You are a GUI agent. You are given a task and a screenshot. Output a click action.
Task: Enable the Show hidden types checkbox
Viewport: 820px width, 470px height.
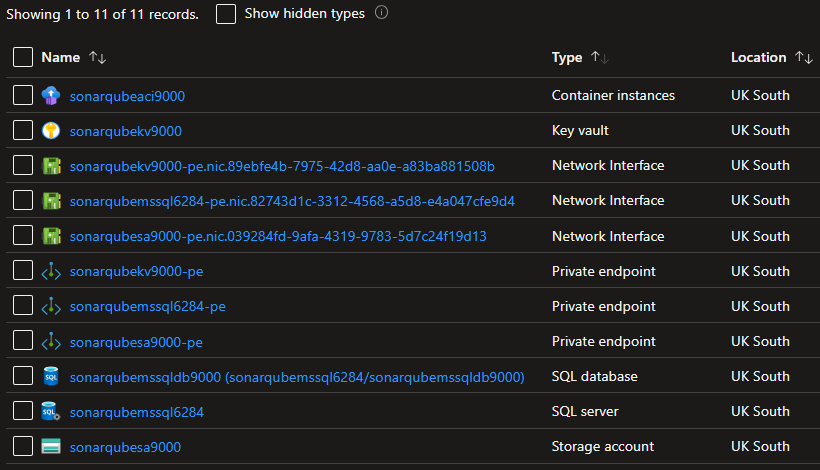point(226,14)
